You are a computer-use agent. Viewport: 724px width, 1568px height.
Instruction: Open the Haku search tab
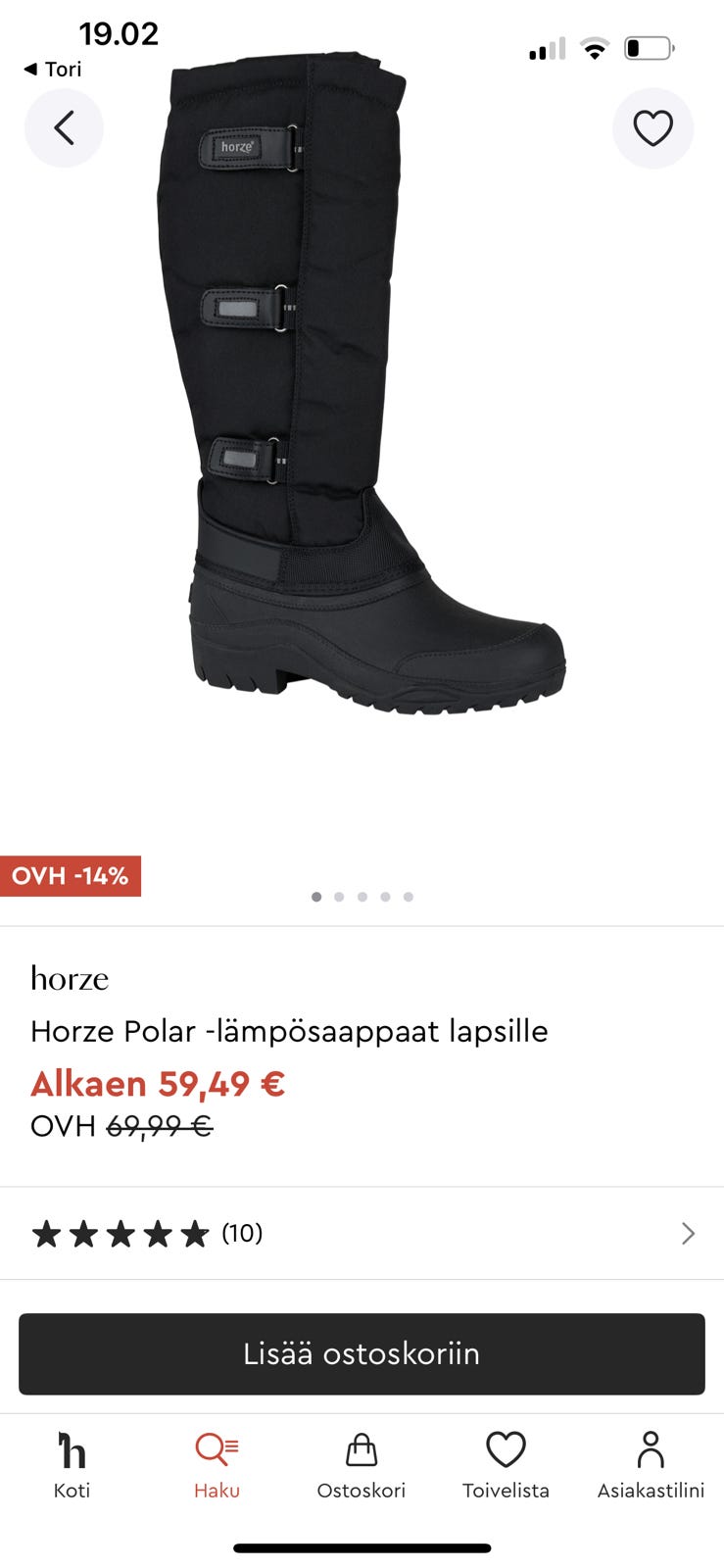(x=217, y=1465)
